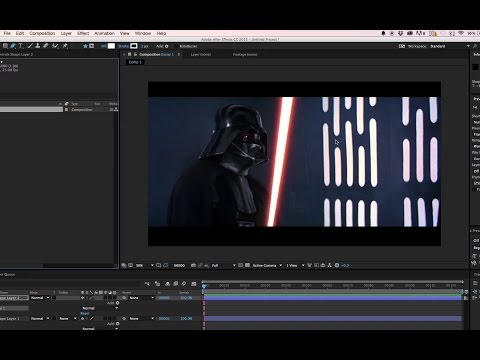Click the Fill options label
Screen dimensions: 480x360
pyautogui.click(x=104, y=46)
